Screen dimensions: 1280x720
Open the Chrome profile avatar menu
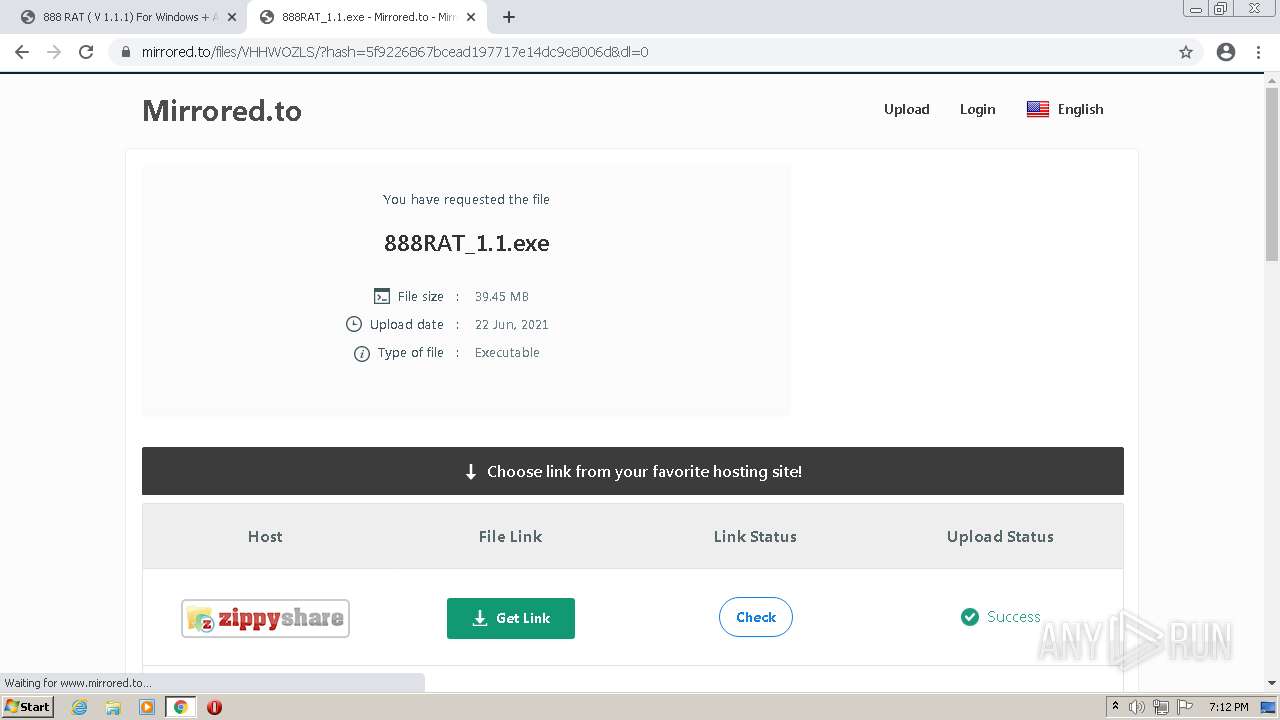(1226, 52)
